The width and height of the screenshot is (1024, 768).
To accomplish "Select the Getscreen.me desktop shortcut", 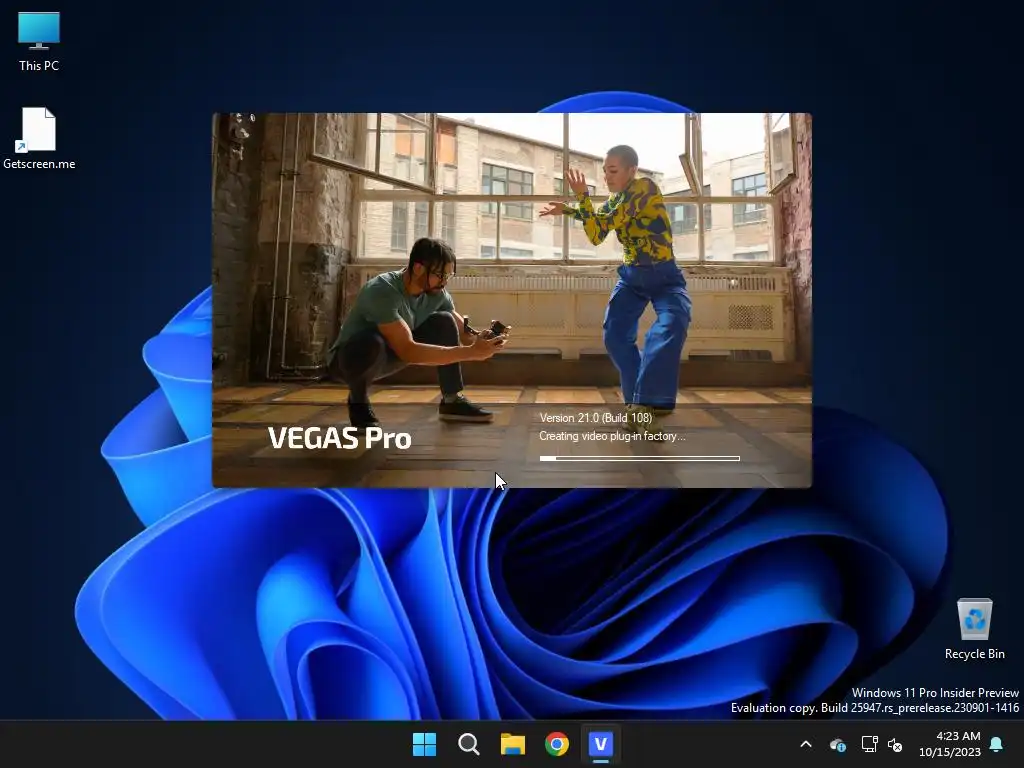I will coord(39,138).
